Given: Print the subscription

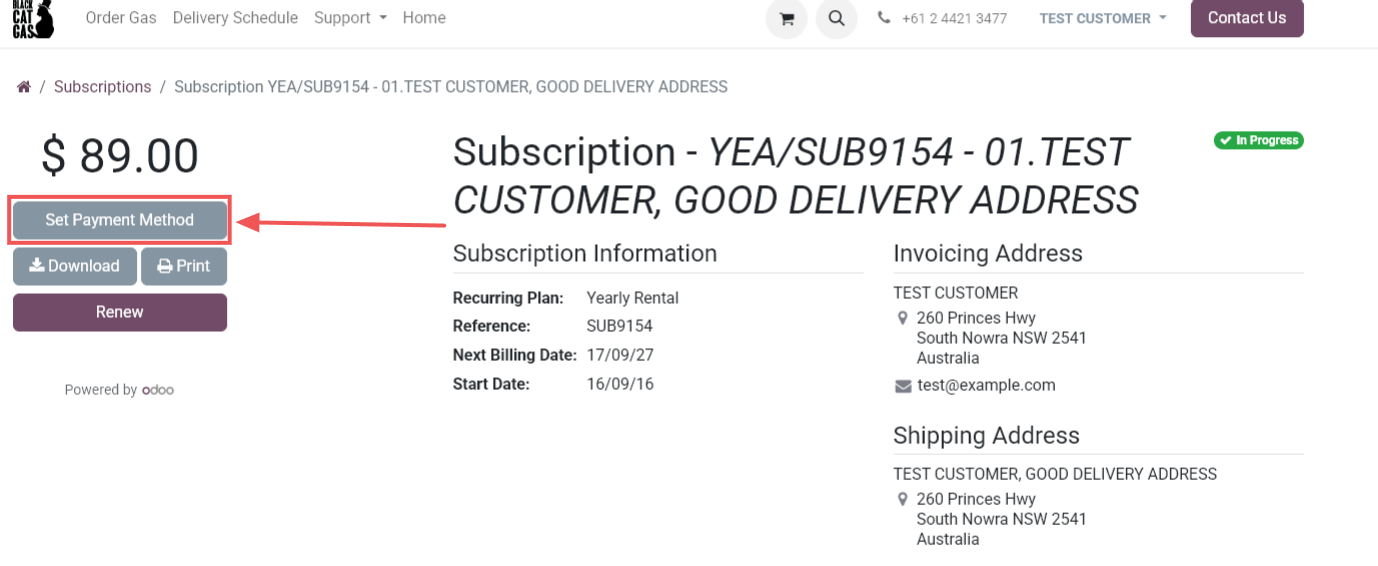Looking at the screenshot, I should (x=183, y=266).
